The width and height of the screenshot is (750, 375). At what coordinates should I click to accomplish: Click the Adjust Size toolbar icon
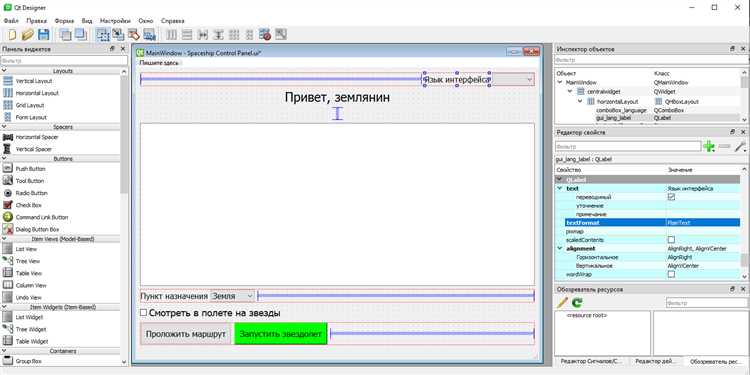click(x=281, y=34)
